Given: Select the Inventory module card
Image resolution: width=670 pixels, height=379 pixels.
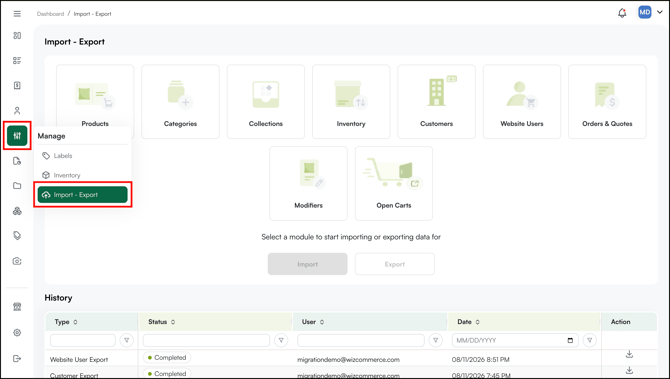Looking at the screenshot, I should [351, 102].
